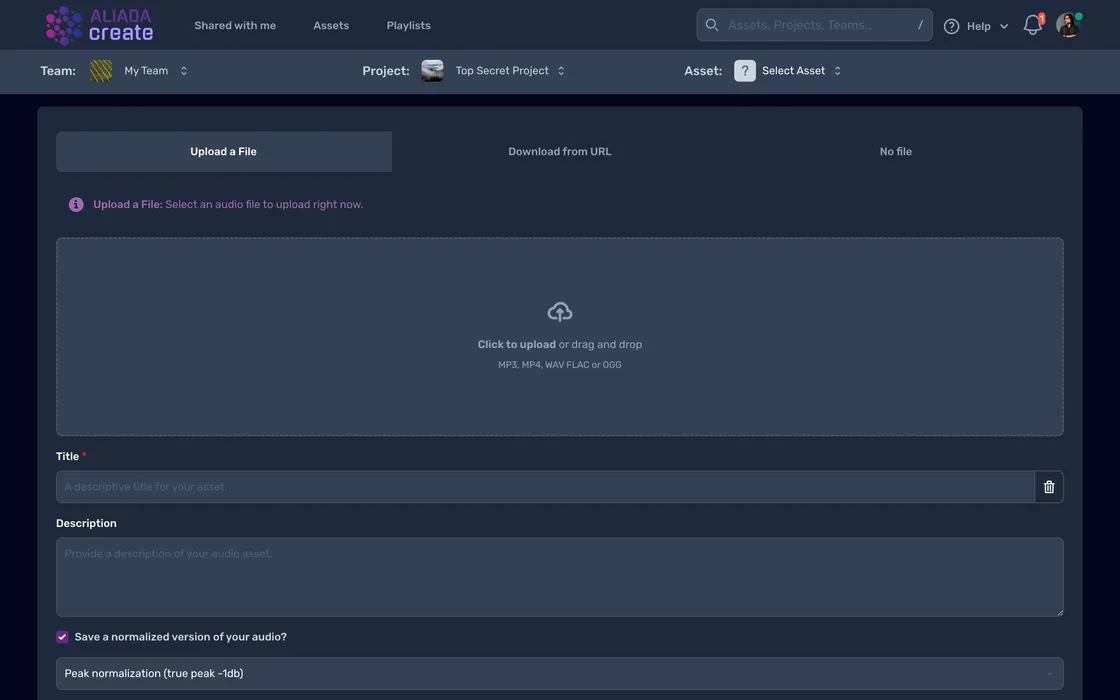Click the Top Secret Project thumbnail

(x=432, y=71)
